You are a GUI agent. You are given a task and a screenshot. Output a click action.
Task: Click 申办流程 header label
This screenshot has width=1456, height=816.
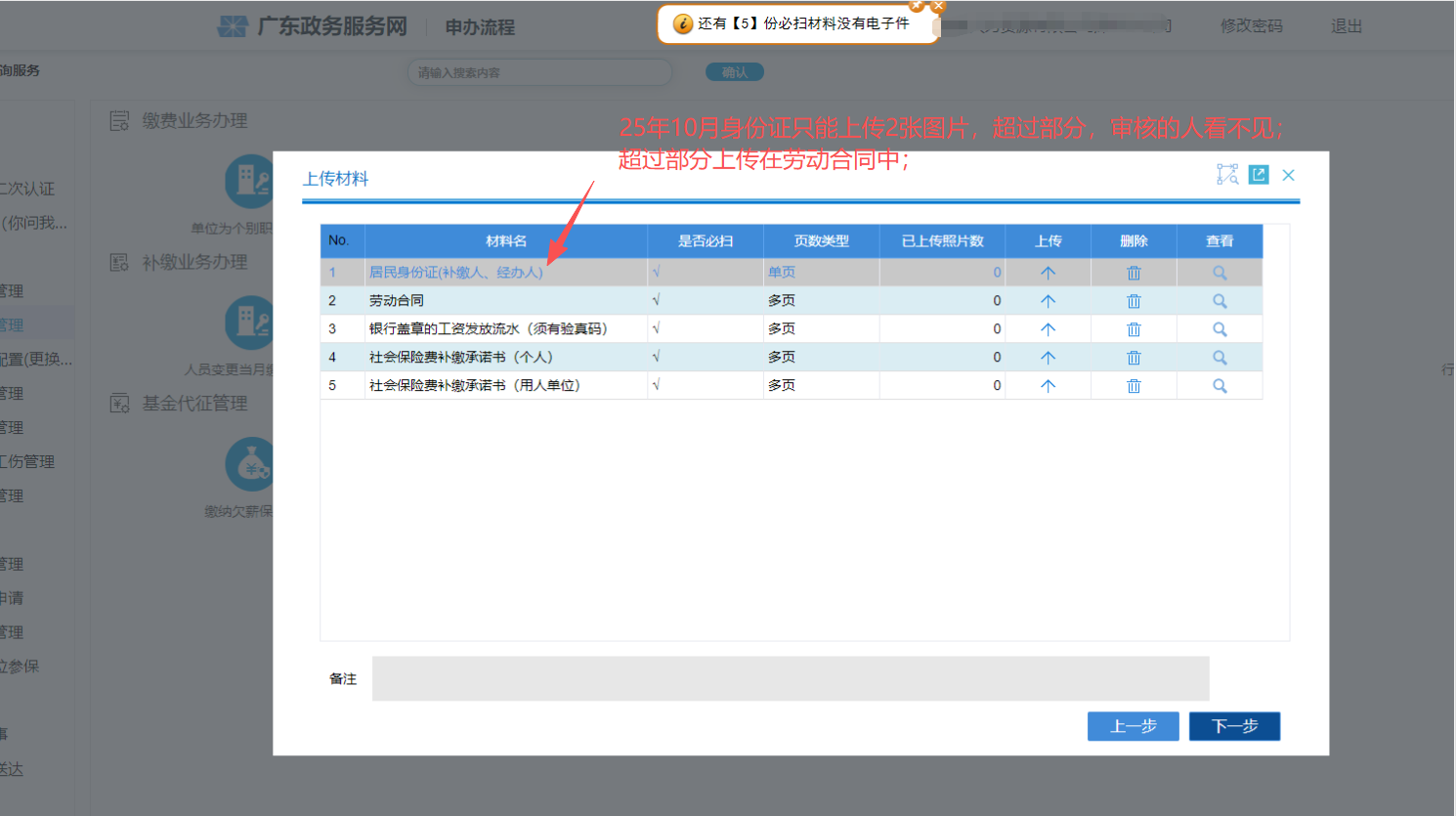480,27
